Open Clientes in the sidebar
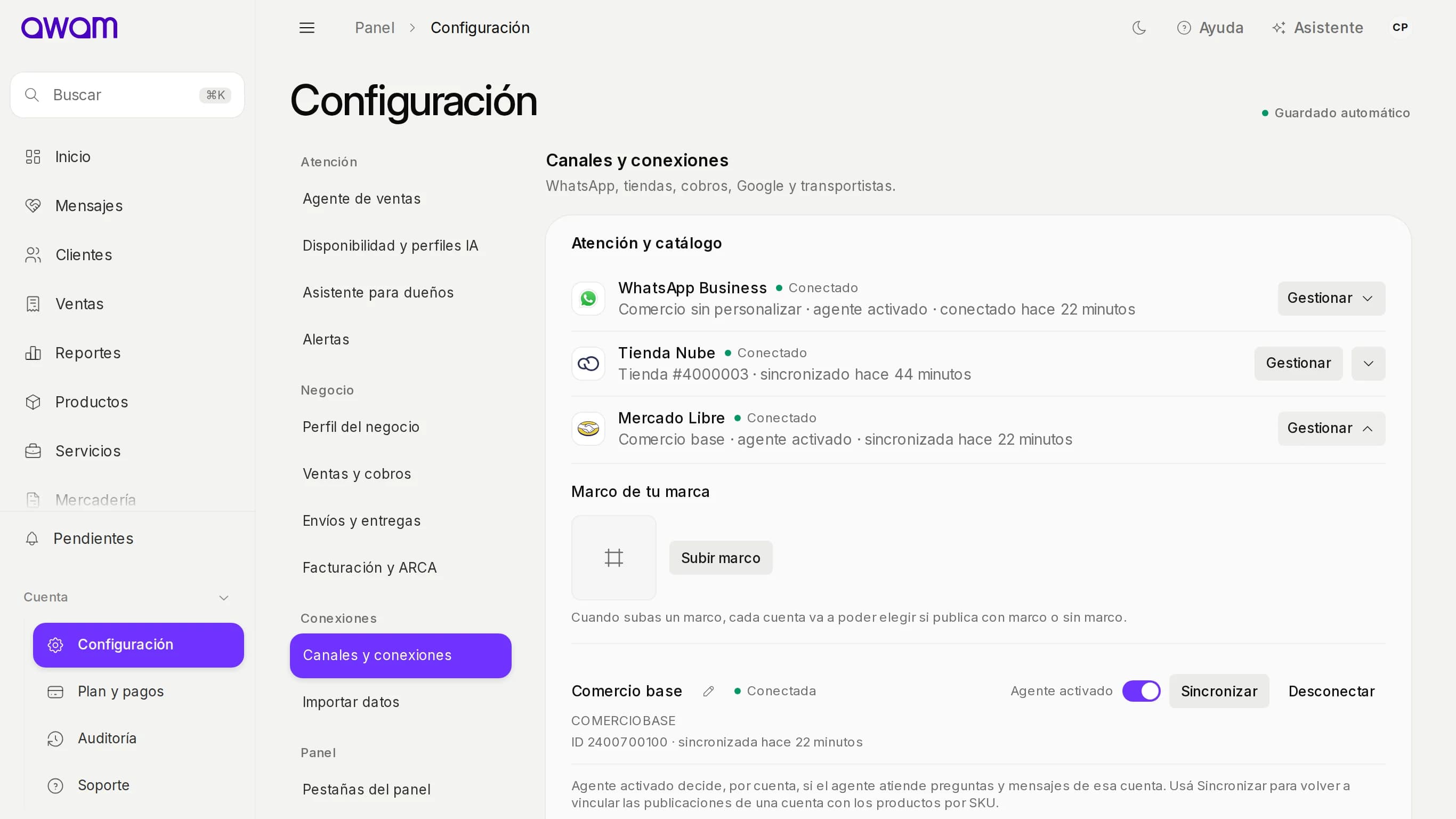Screen dimensions: 1456x819 (128, 255)
